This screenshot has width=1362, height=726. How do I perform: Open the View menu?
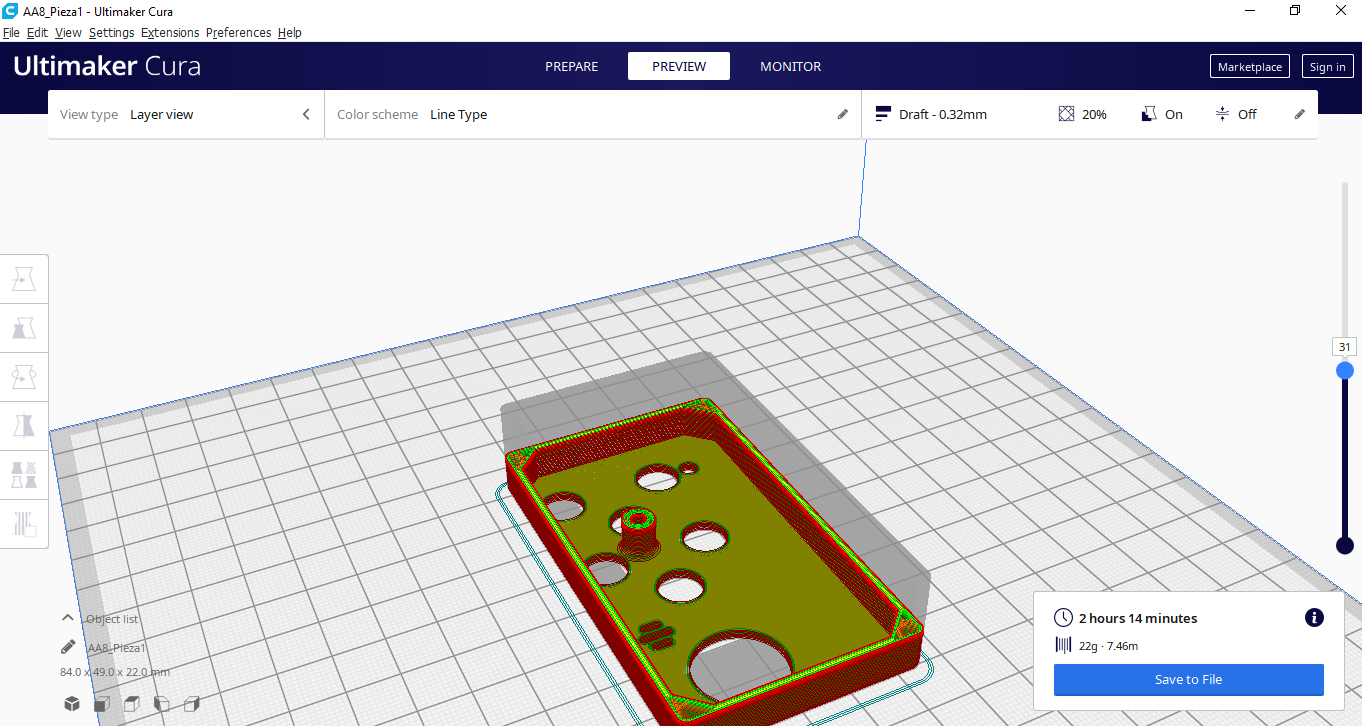pyautogui.click(x=68, y=33)
